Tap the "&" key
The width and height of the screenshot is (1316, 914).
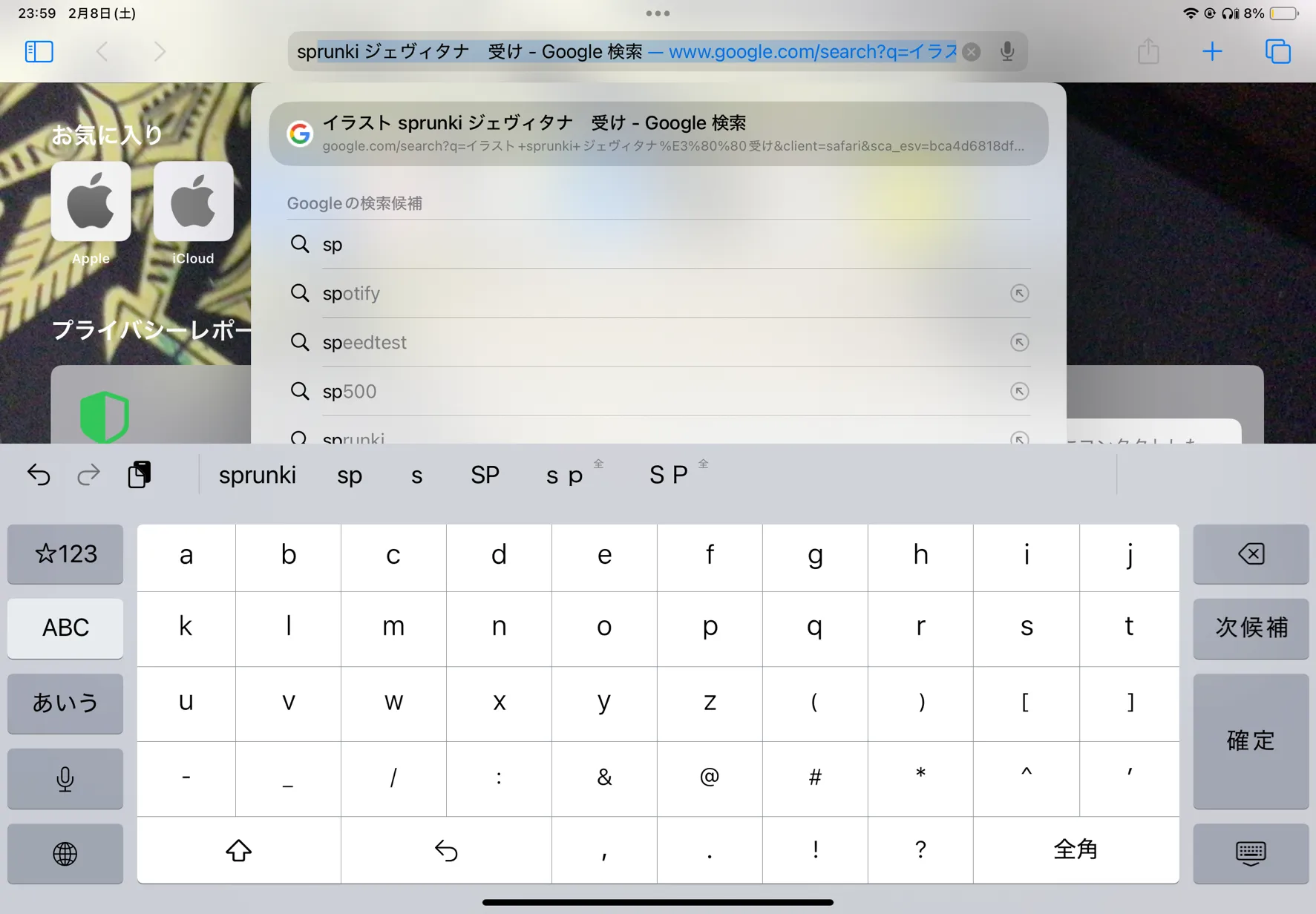click(x=604, y=779)
